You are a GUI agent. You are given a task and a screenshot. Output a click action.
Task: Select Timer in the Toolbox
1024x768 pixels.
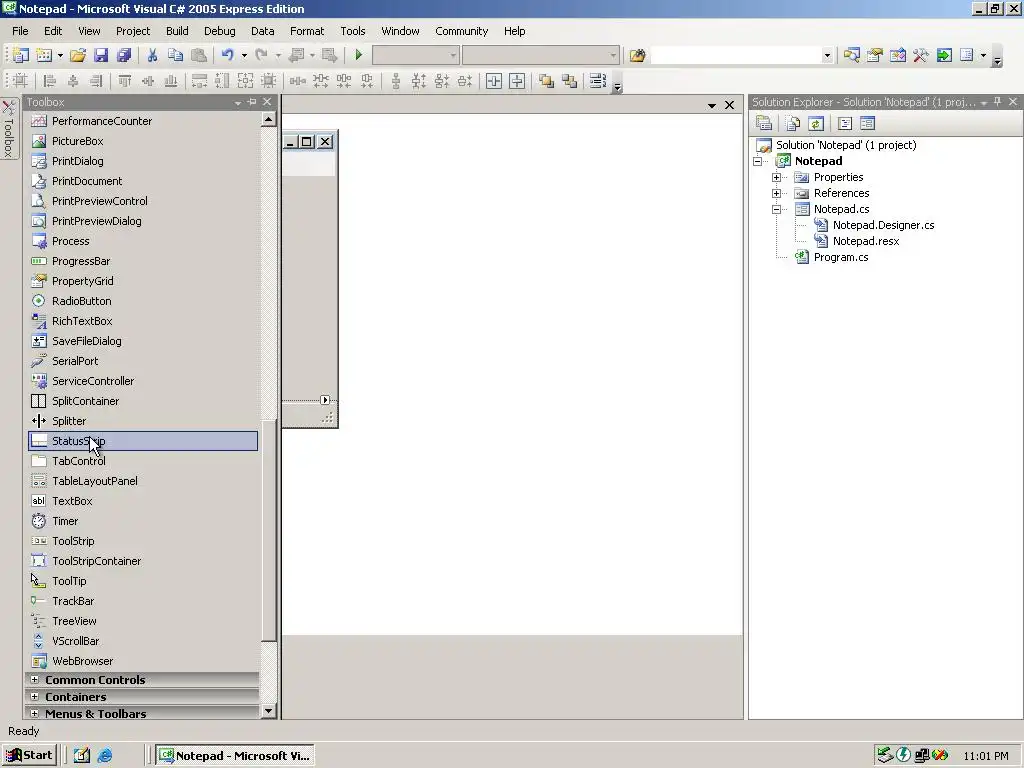pyautogui.click(x=143, y=521)
